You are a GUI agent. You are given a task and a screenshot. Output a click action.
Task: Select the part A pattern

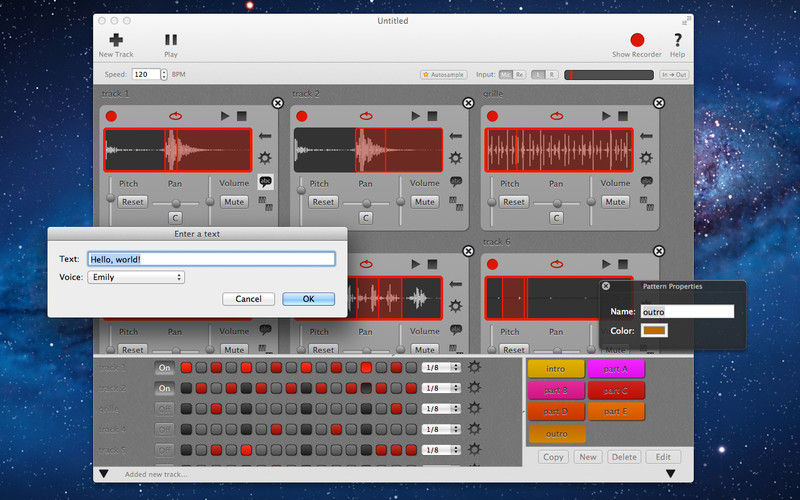615,369
